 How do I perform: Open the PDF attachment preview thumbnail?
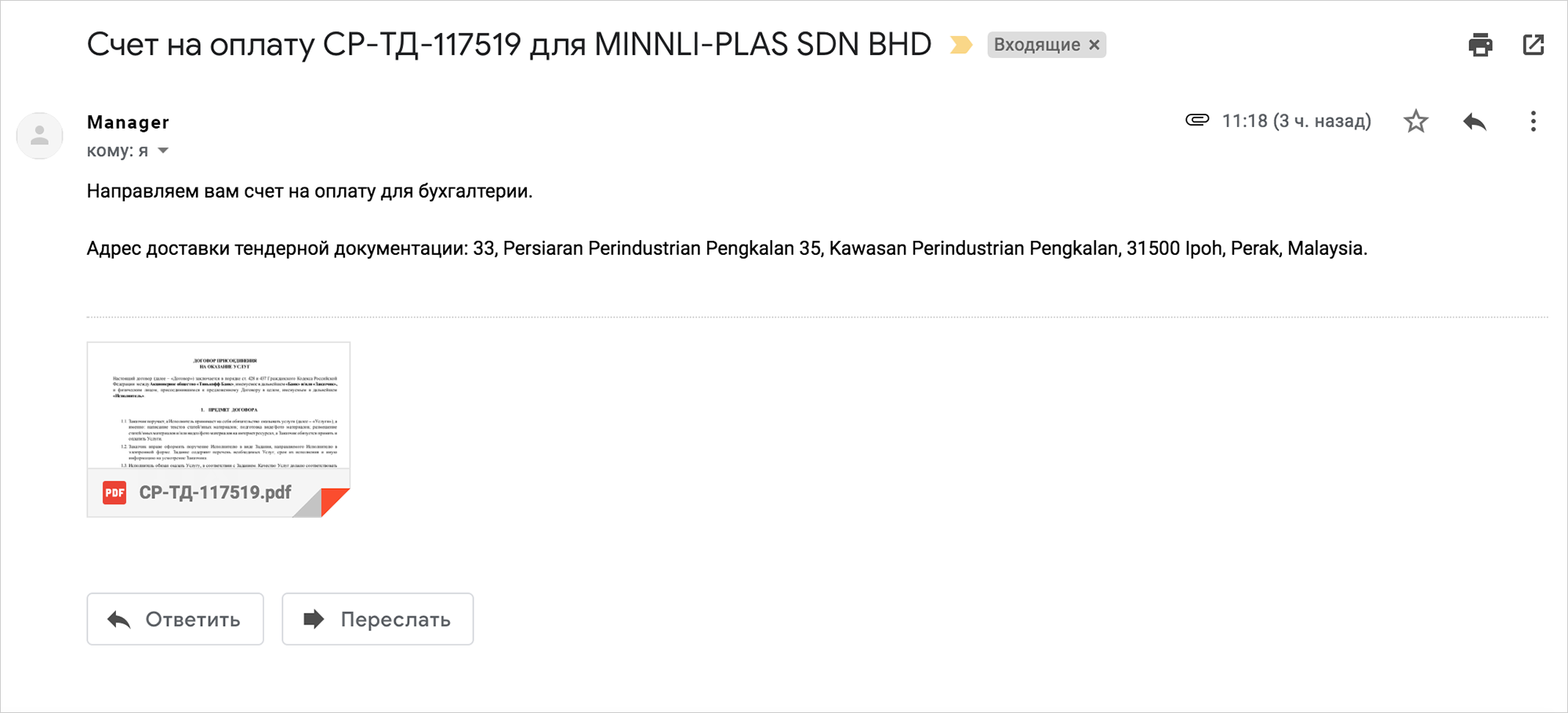coord(219,406)
